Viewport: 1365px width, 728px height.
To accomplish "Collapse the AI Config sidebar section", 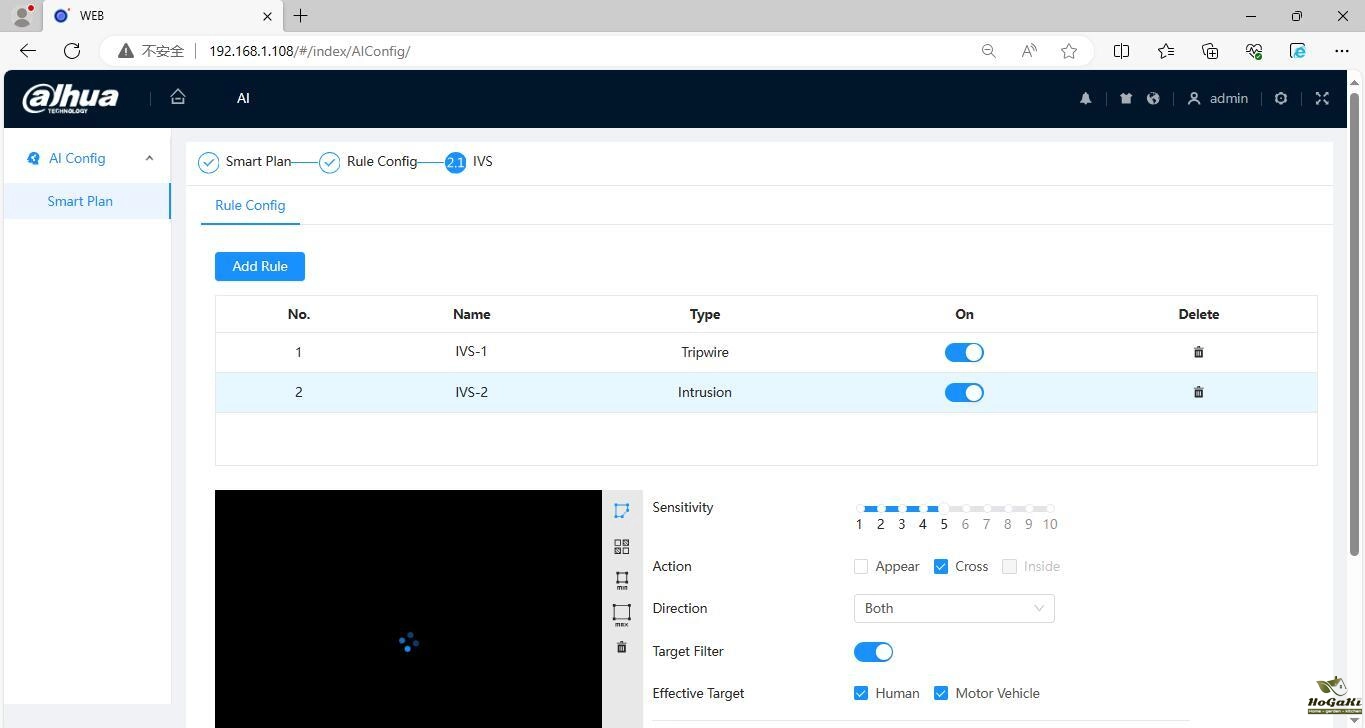I will [x=149, y=158].
